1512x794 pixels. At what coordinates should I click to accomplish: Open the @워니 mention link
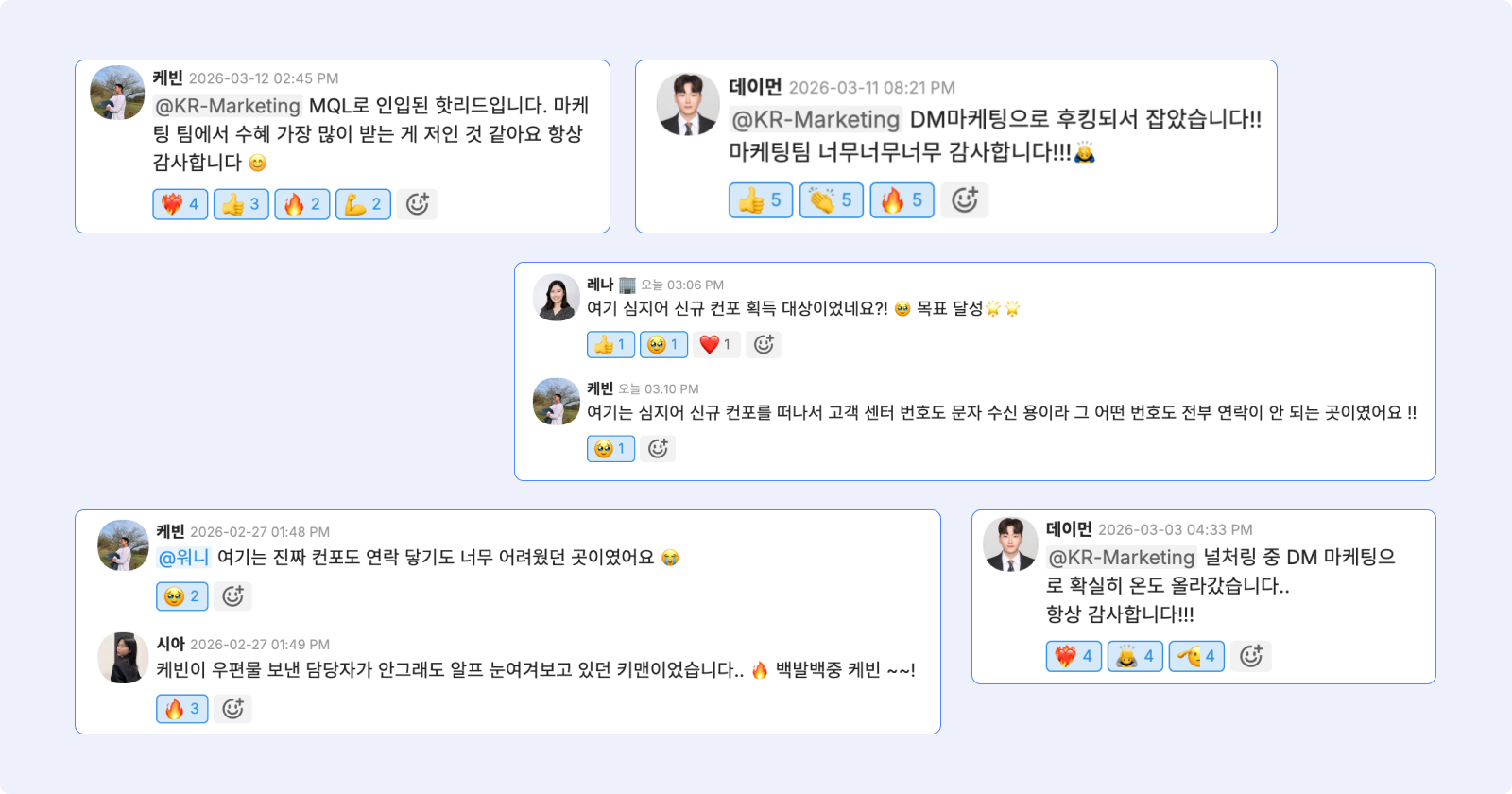pos(183,558)
